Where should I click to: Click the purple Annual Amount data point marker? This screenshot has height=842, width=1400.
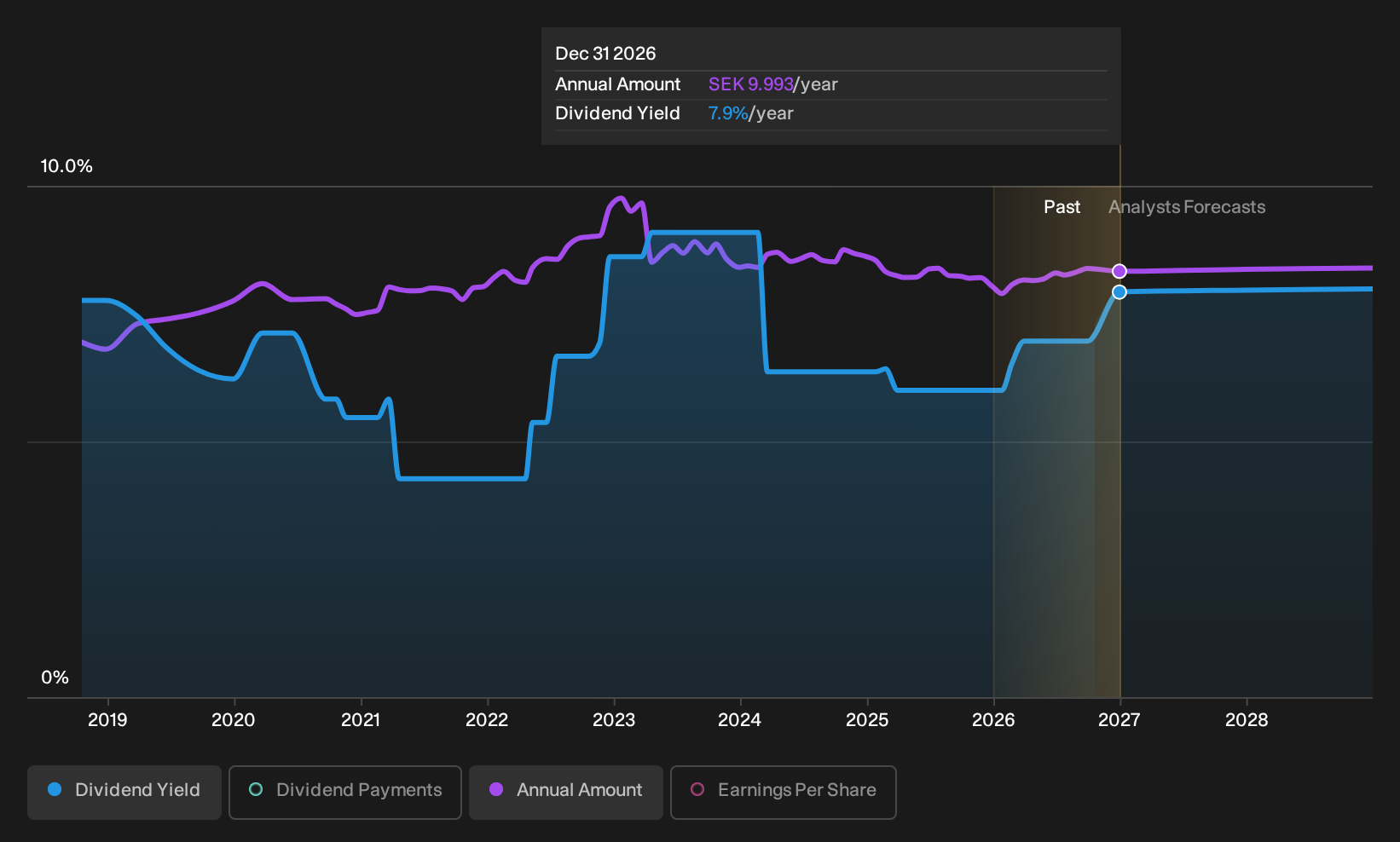[1119, 271]
